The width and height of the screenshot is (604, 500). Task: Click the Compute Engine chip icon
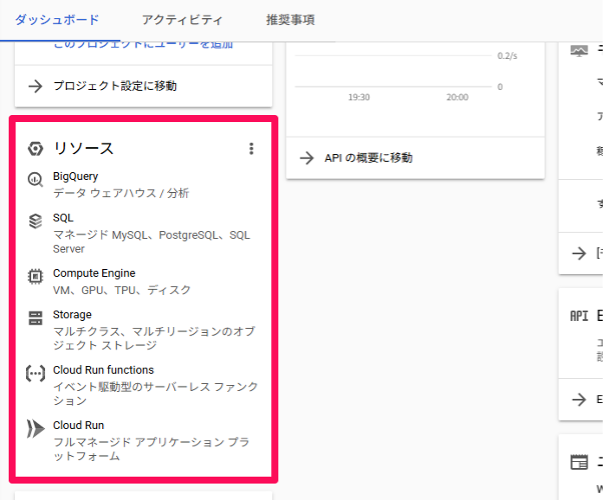(x=35, y=277)
